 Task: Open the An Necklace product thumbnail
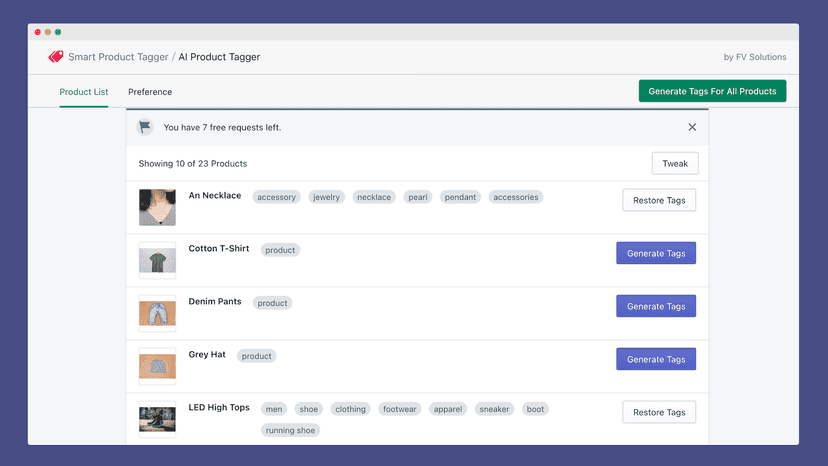157,208
